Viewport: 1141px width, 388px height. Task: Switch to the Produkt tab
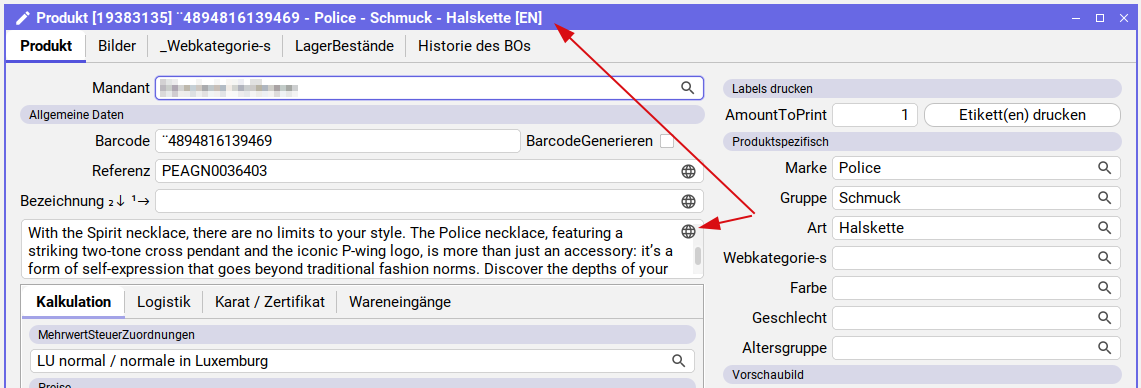[x=46, y=46]
